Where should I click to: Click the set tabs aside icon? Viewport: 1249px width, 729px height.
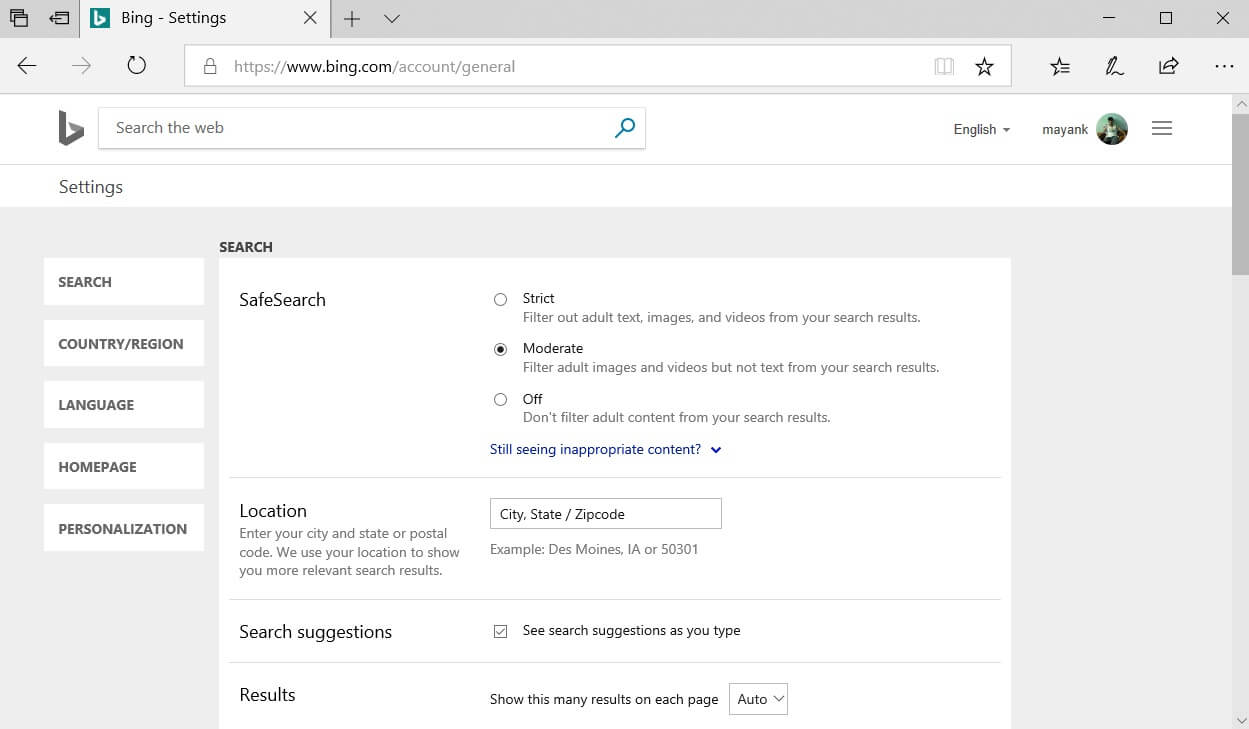[59, 18]
